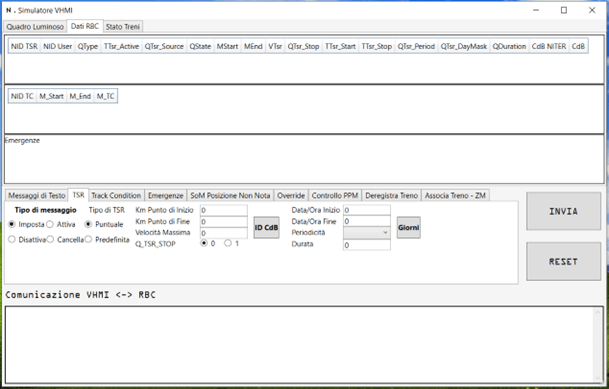Open the Emergenze tab

pos(165,195)
